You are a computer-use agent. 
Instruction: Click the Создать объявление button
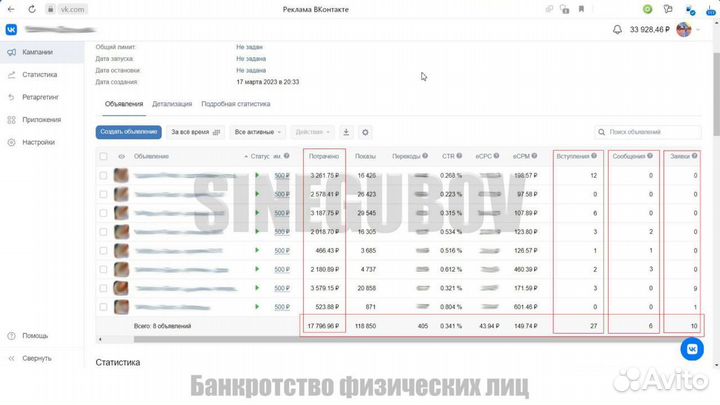tap(129, 132)
